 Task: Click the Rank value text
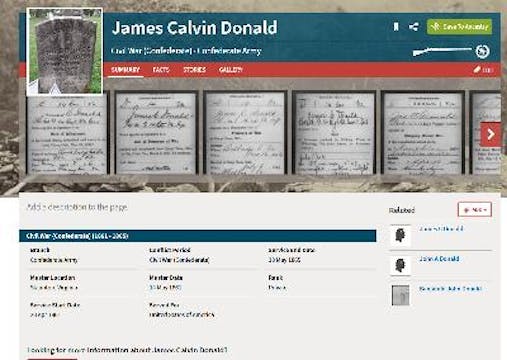[277, 287]
